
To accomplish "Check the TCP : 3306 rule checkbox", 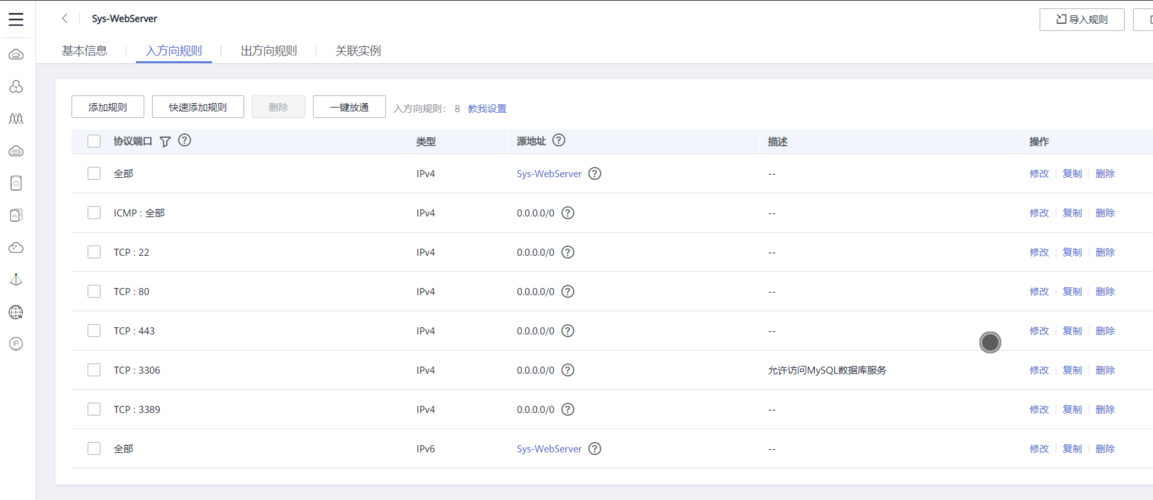I will [x=94, y=370].
